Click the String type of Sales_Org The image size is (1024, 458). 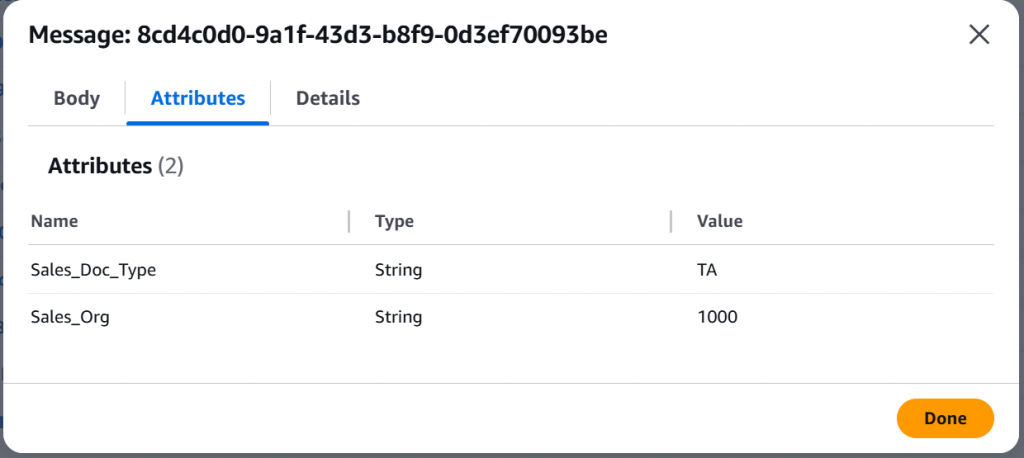click(398, 318)
